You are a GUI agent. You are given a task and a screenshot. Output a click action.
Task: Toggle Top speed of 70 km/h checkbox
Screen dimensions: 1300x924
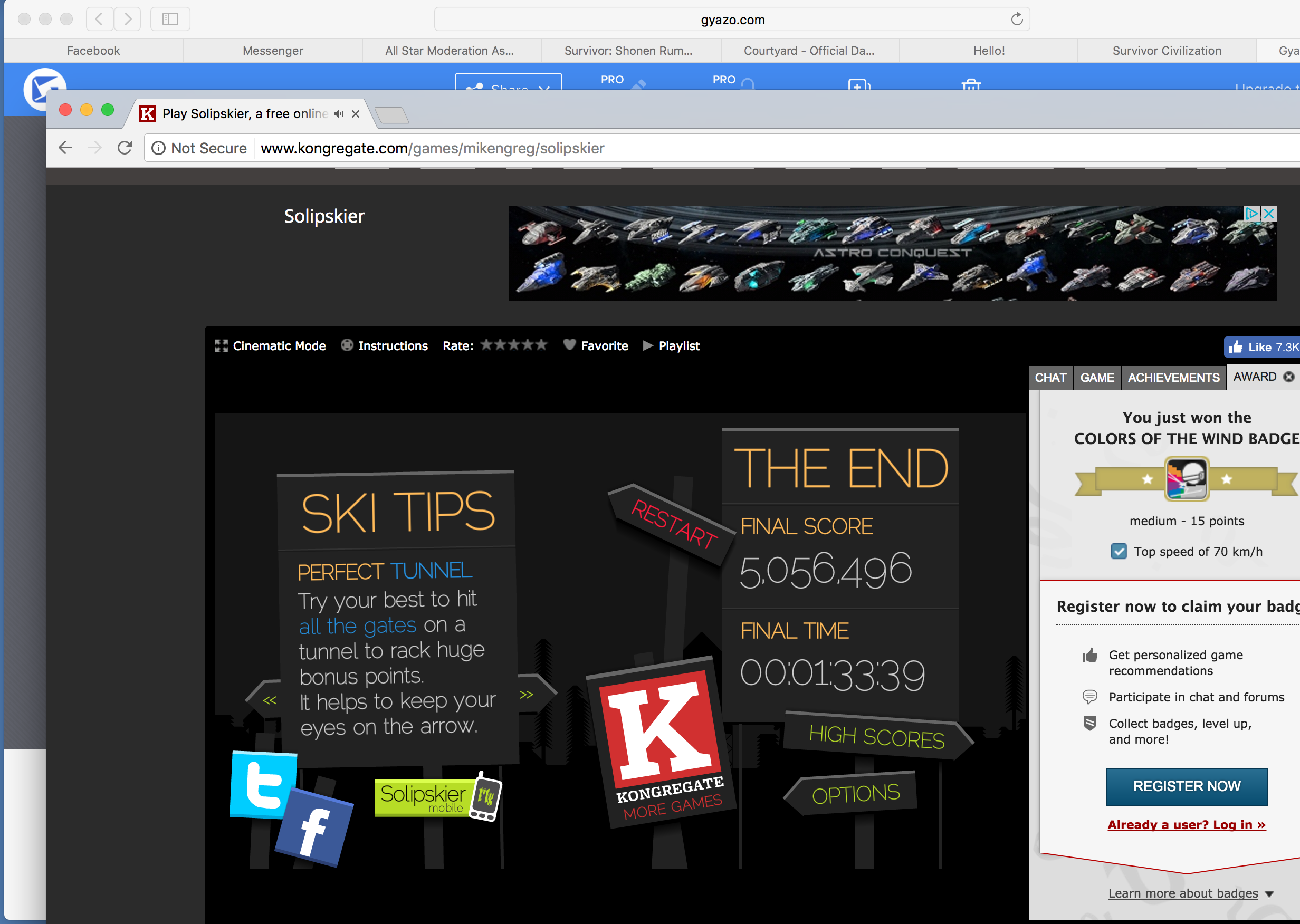click(1119, 551)
